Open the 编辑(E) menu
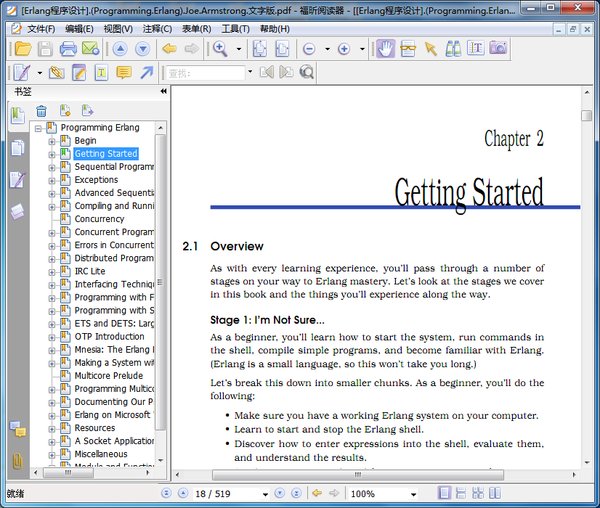Screen dimensions: 600x508 click(79, 29)
